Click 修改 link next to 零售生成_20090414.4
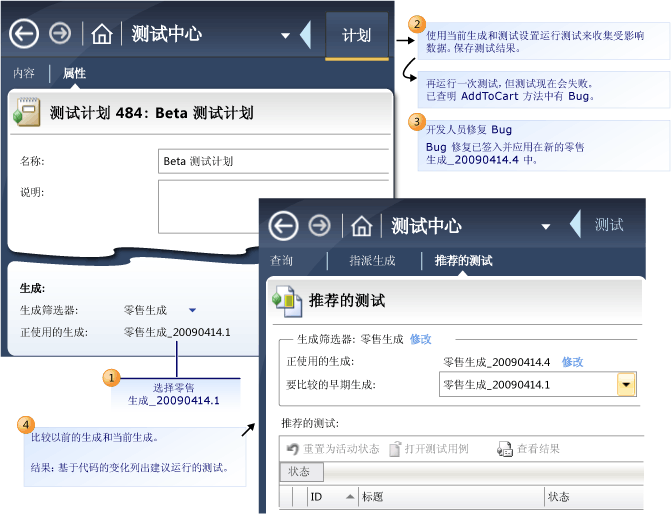 [572, 362]
